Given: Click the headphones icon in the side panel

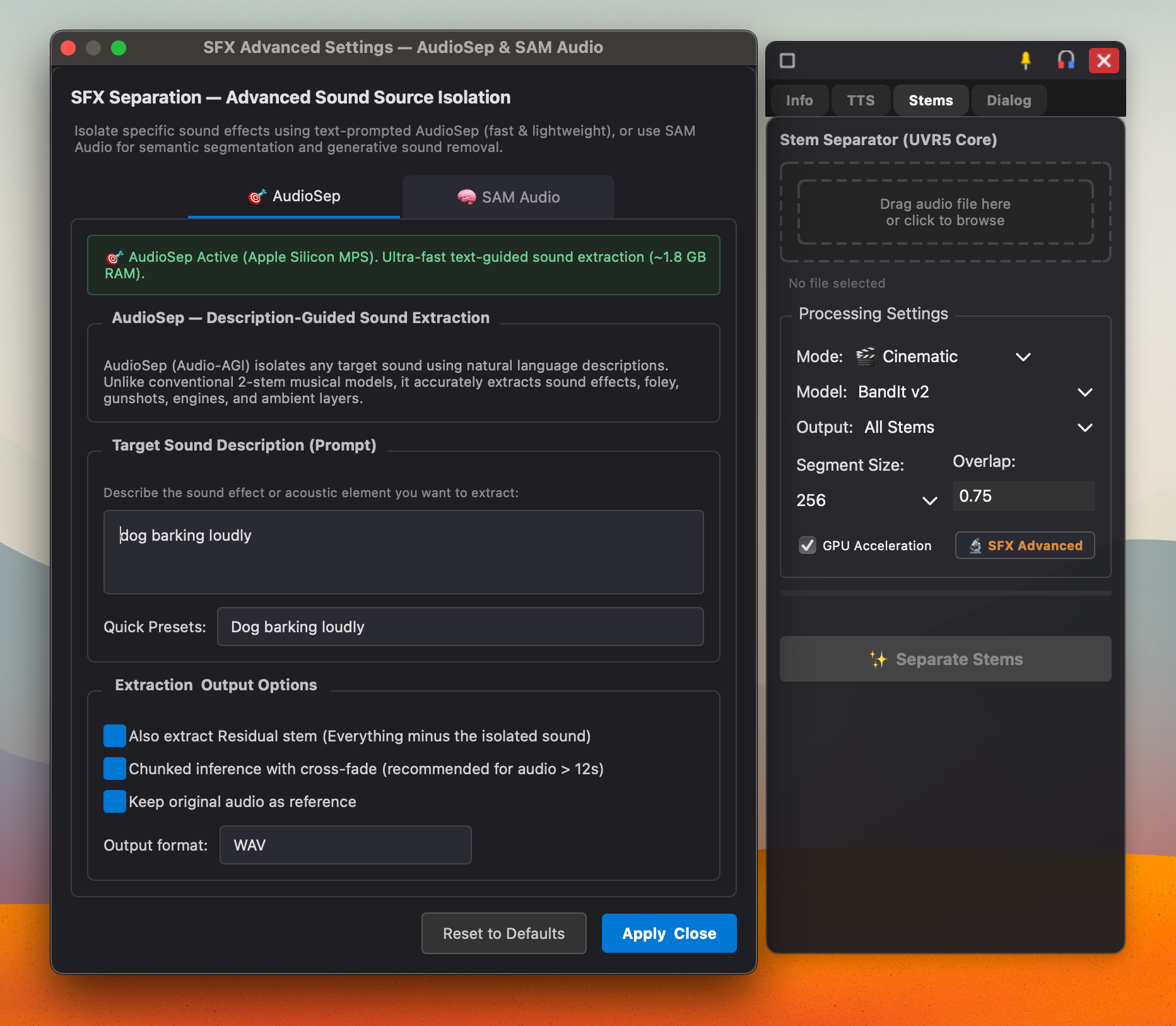Looking at the screenshot, I should pyautogui.click(x=1066, y=61).
